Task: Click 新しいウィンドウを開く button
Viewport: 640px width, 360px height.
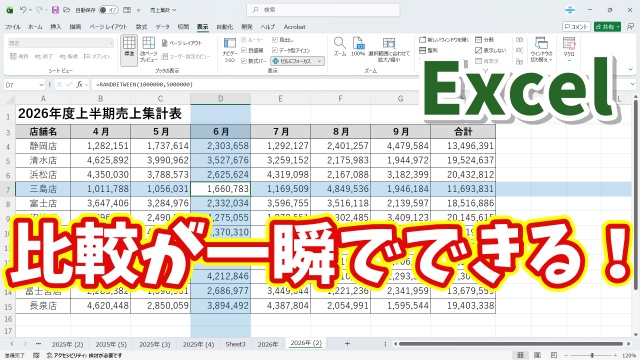Action: [444, 40]
